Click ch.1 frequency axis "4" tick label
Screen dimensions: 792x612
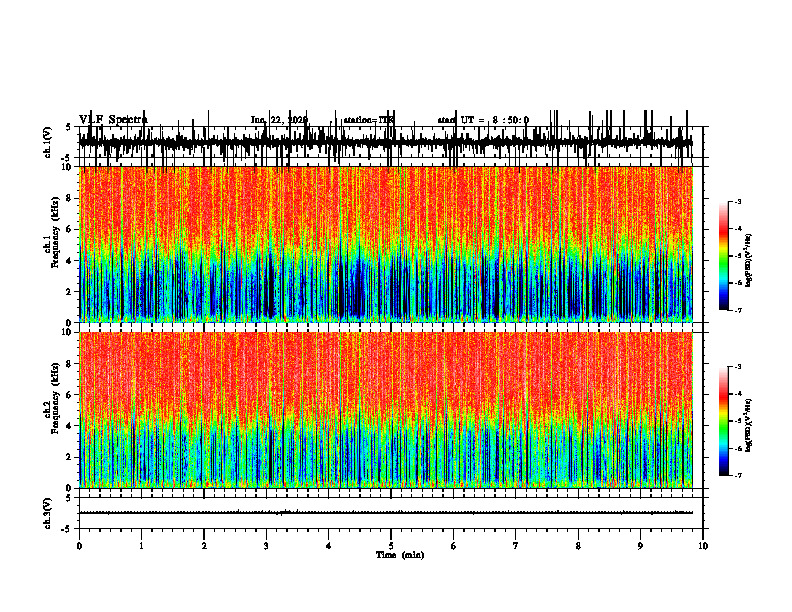pos(70,261)
